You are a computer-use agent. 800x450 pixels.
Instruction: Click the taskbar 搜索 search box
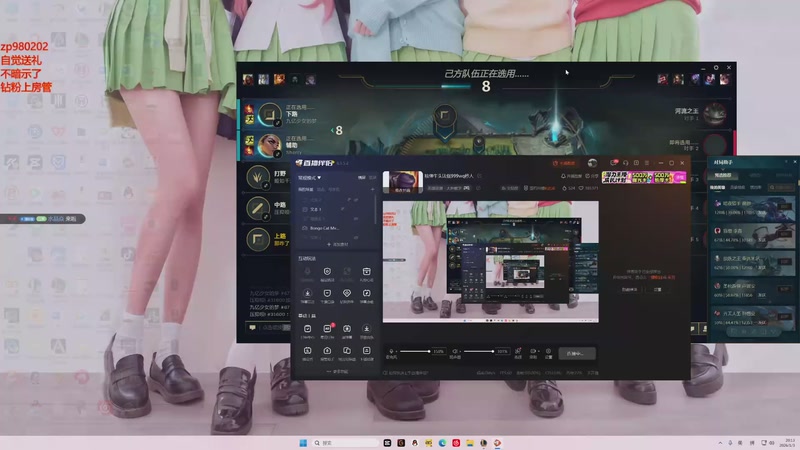345,443
